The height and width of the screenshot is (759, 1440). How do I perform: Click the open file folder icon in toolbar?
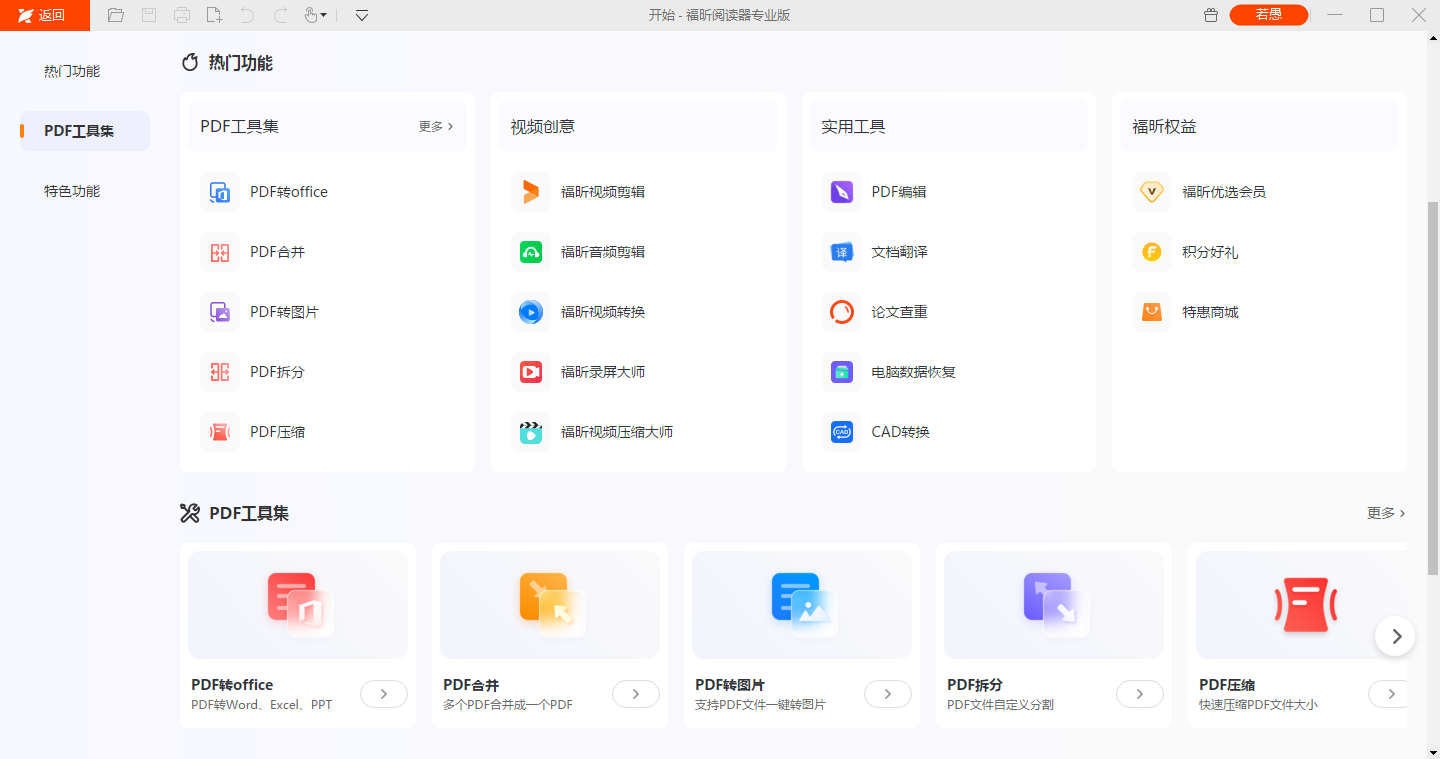pos(116,15)
